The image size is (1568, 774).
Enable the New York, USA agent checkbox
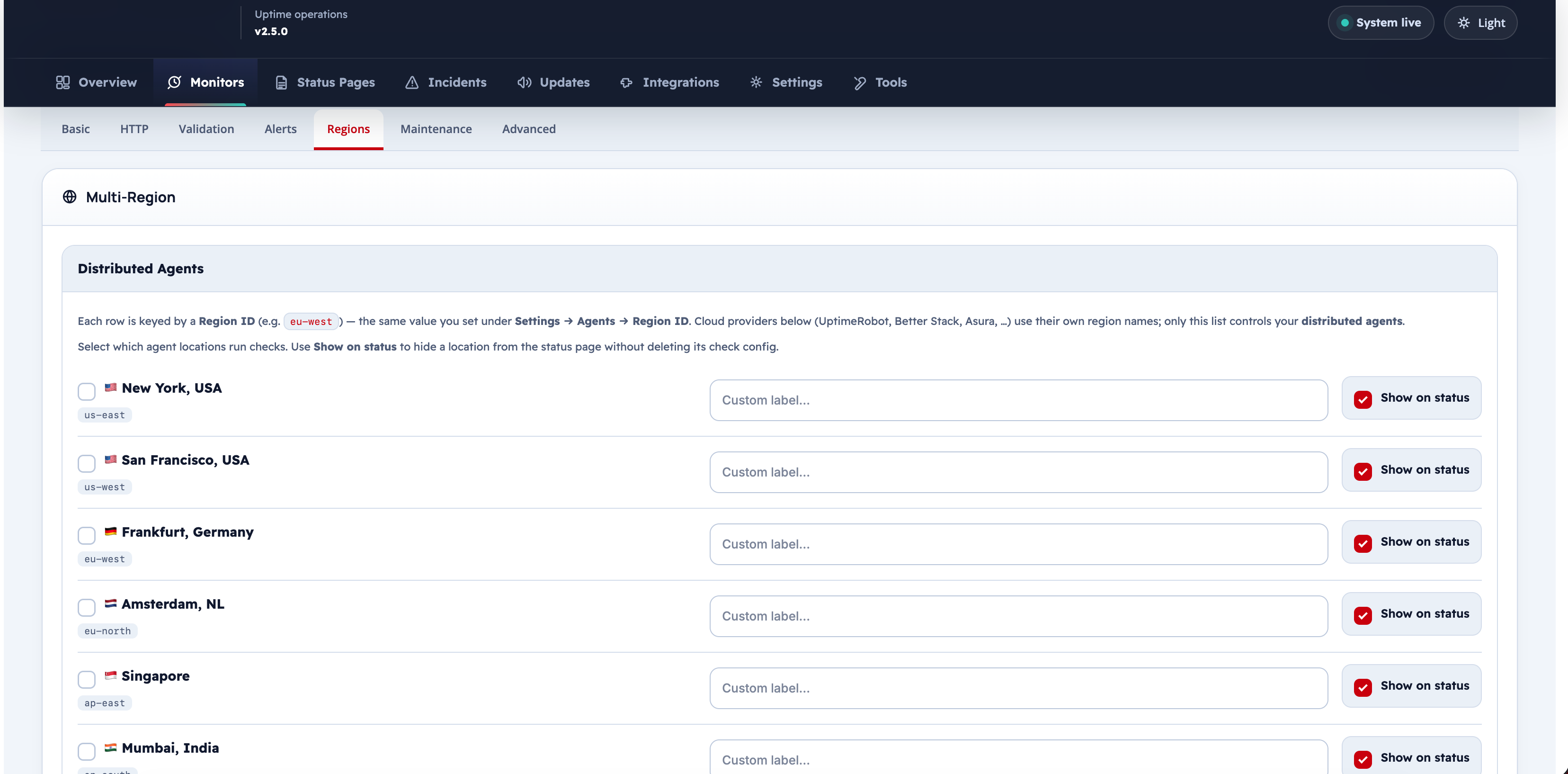(87, 392)
